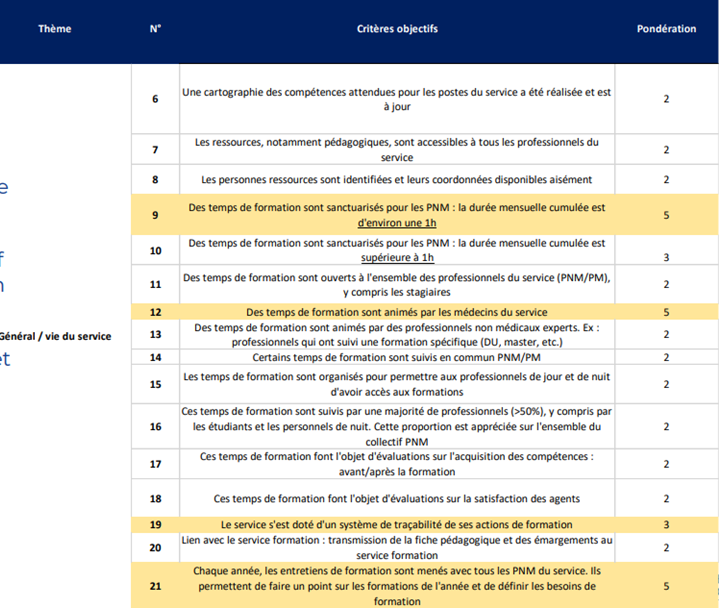
Task: Click the highlighted criterion about "système de traçabilité"
Action: coord(397,524)
